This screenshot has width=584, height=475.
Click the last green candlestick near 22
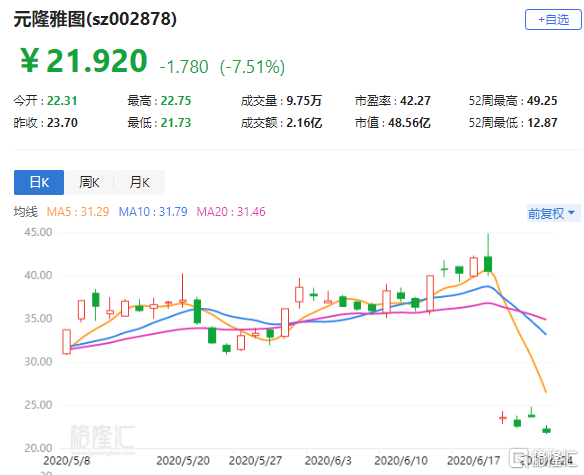click(x=546, y=430)
